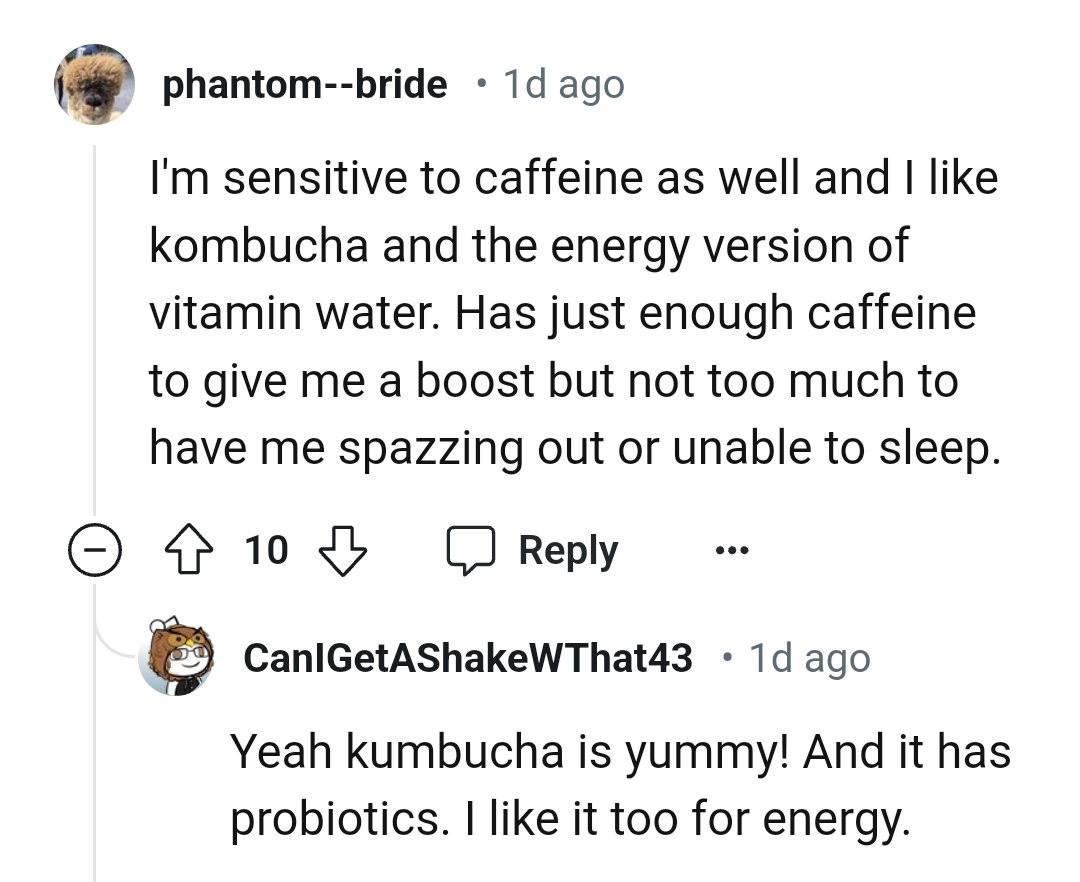The image size is (1080, 882).
Task: Collapse the thread using the minus circle
Action: pyautogui.click(x=94, y=549)
